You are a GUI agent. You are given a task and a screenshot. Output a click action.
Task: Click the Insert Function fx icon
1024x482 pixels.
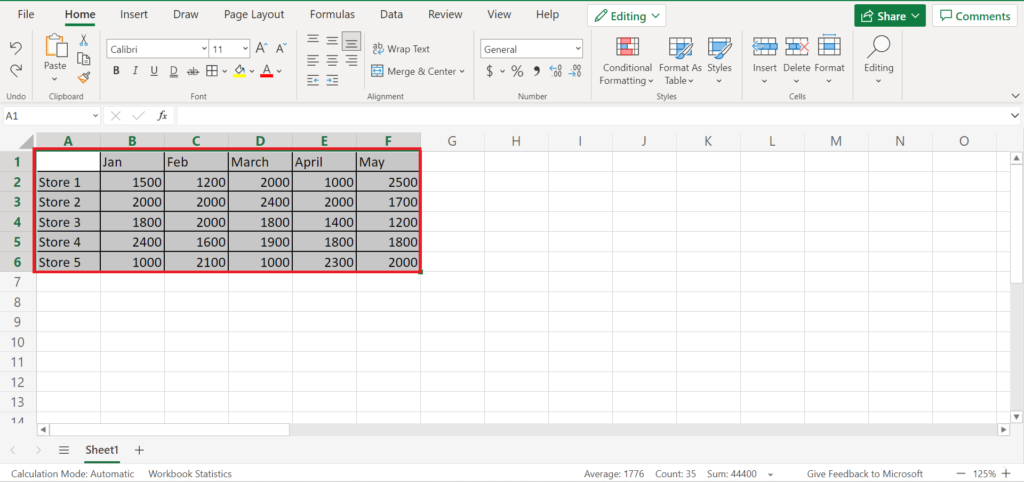(x=163, y=116)
